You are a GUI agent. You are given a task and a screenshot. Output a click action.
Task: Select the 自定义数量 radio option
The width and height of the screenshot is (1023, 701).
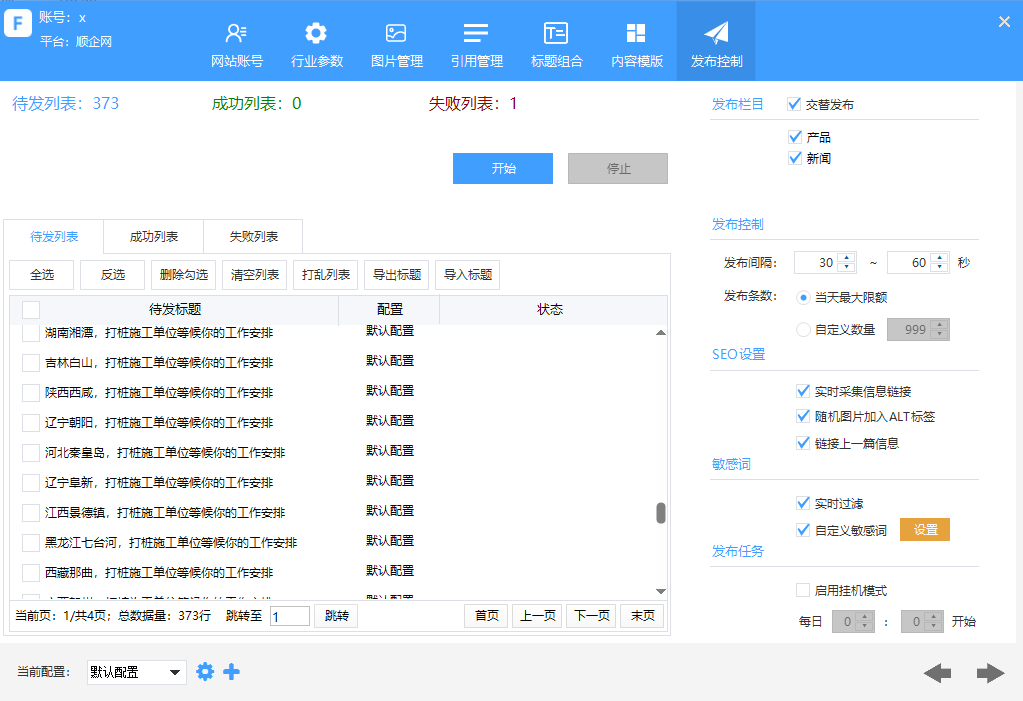pyautogui.click(x=801, y=329)
